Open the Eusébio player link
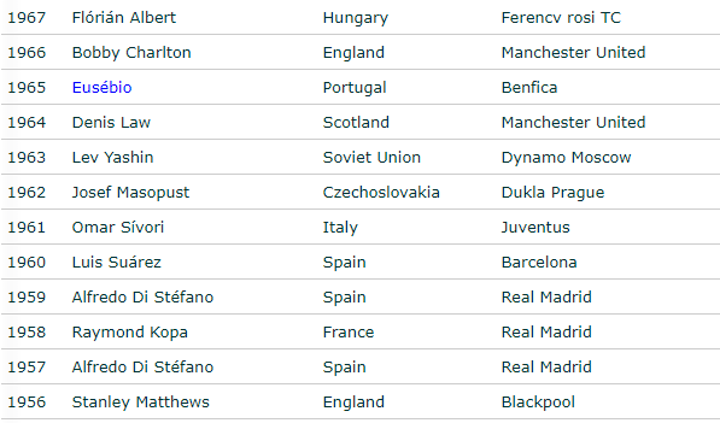The height and width of the screenshot is (423, 720). coord(102,88)
